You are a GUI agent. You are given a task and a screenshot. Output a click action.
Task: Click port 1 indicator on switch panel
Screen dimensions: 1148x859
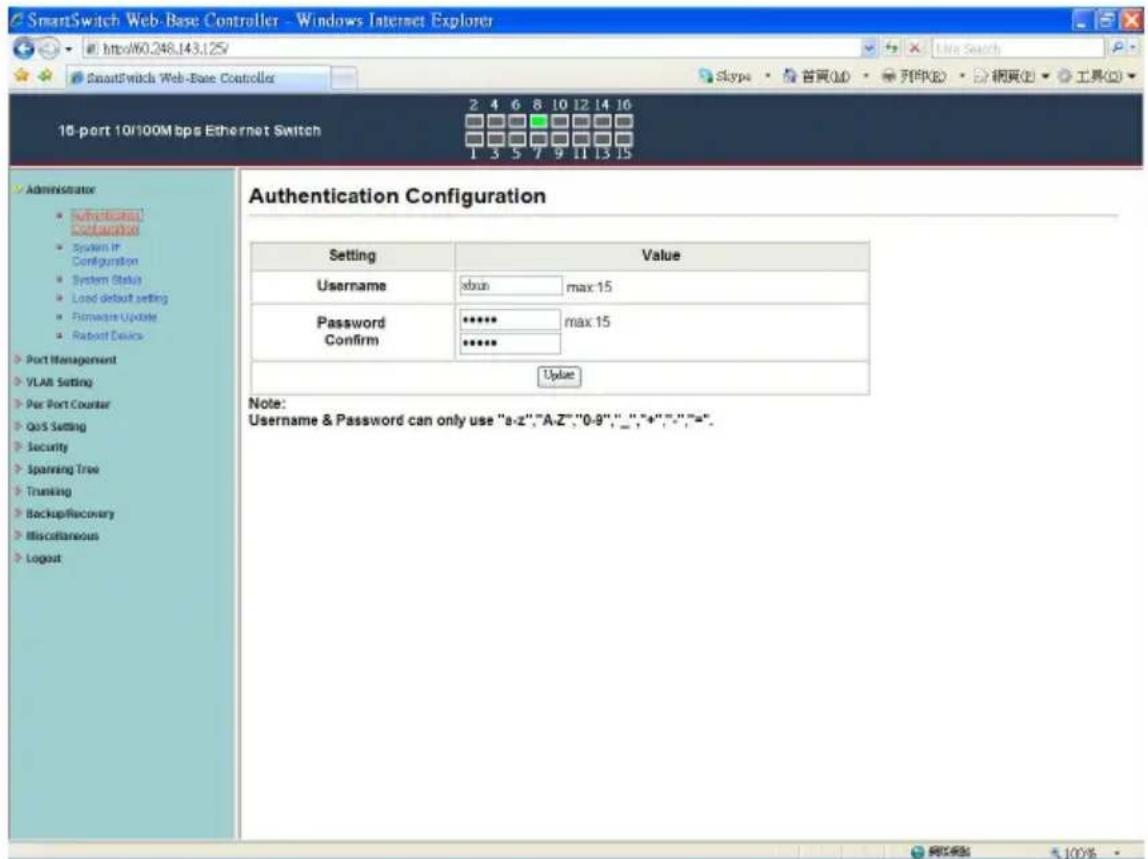tap(474, 138)
